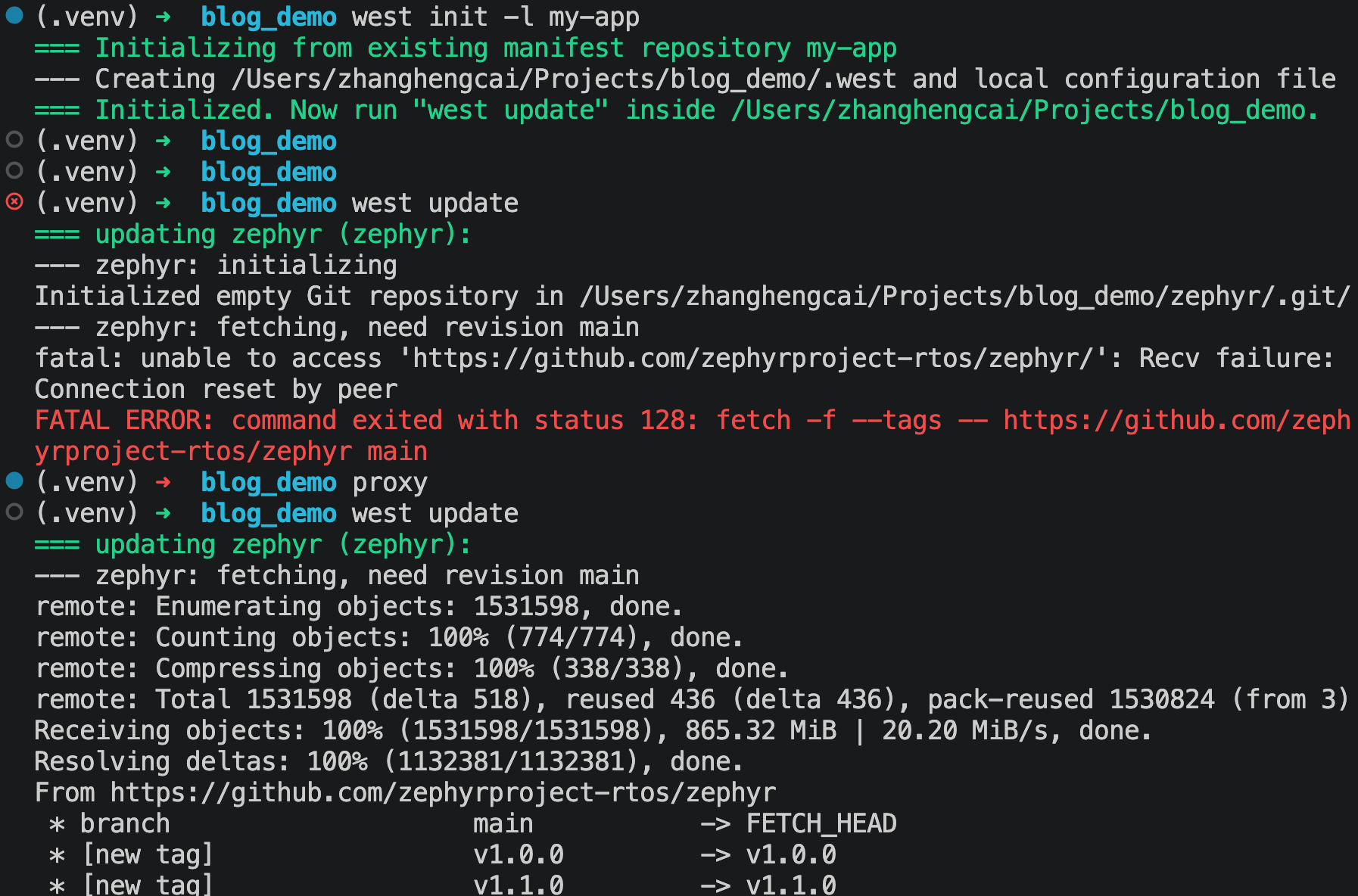Click the 'FETCH_HEAD' text
Viewport: 1358px width, 896px height.
pos(821,823)
